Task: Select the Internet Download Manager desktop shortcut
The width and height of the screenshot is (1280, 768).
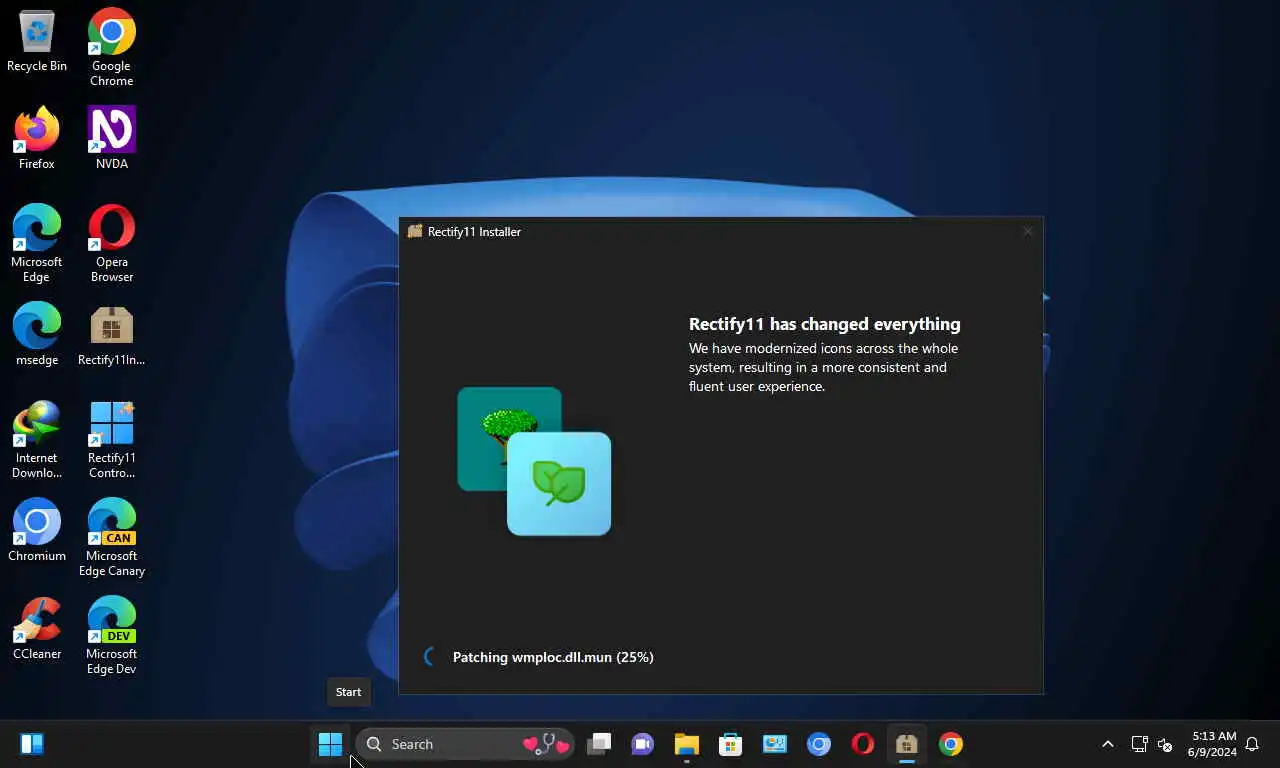Action: click(x=37, y=440)
